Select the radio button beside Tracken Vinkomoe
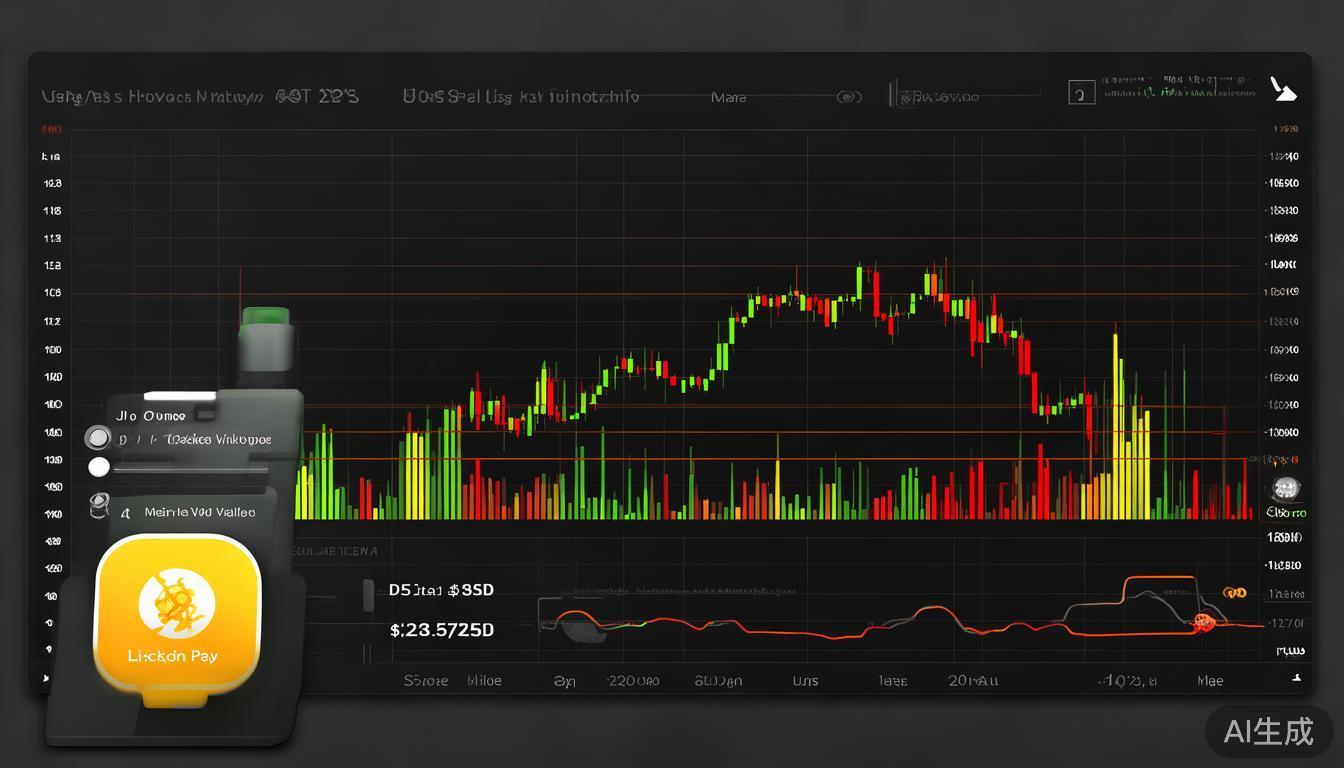The width and height of the screenshot is (1344, 768). tap(98, 438)
